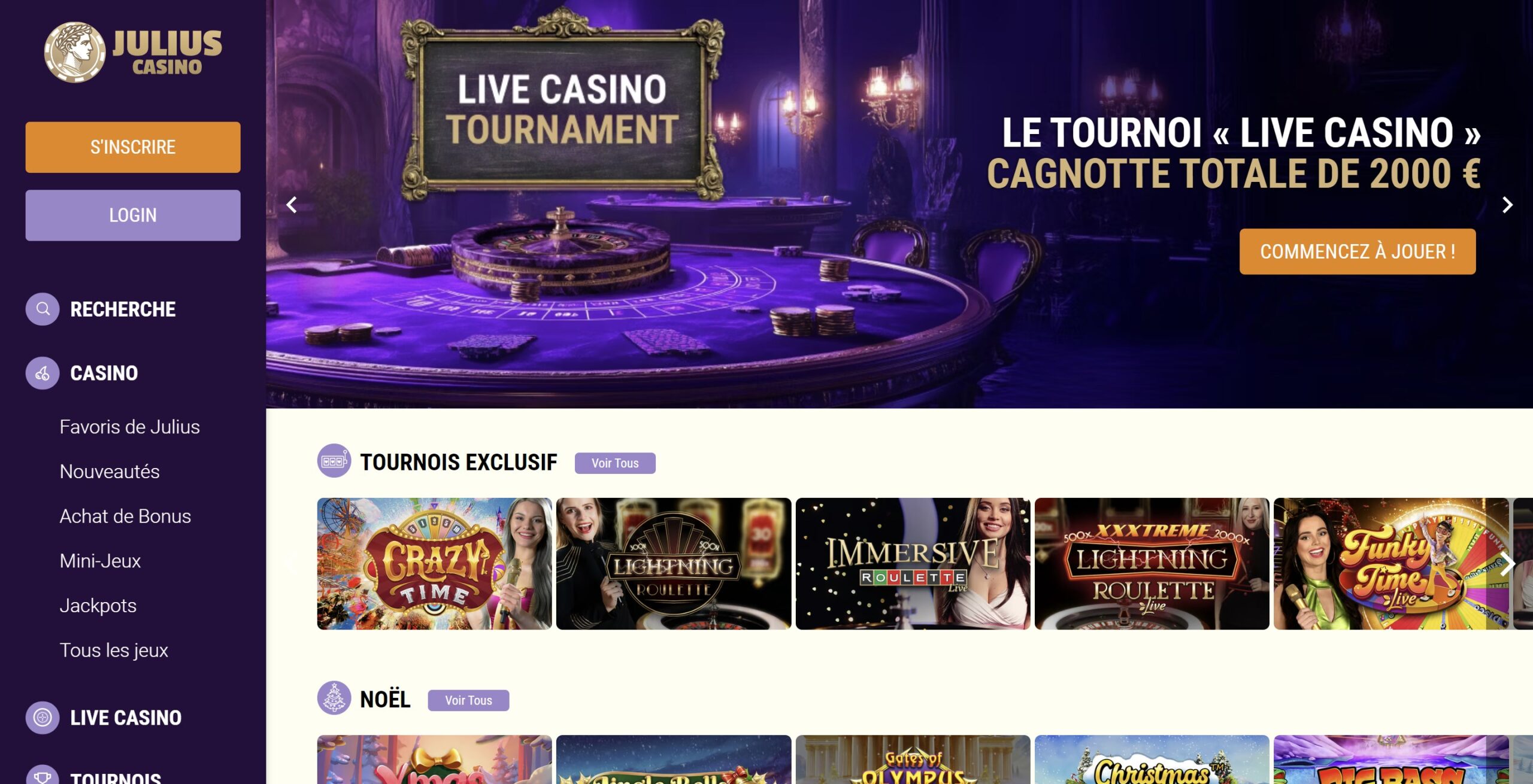Screen dimensions: 1533x784
Task: Click the Noël Christmas tree icon
Action: [334, 698]
